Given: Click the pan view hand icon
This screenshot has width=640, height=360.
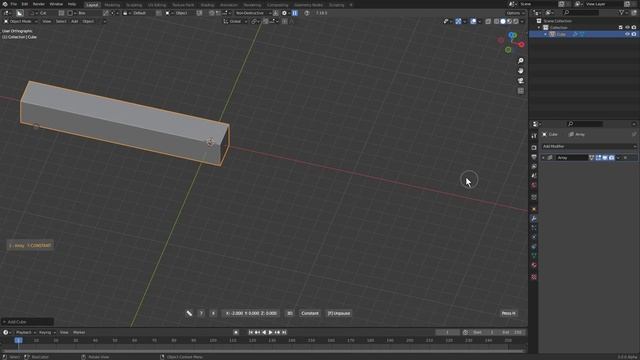Looking at the screenshot, I should [x=521, y=71].
